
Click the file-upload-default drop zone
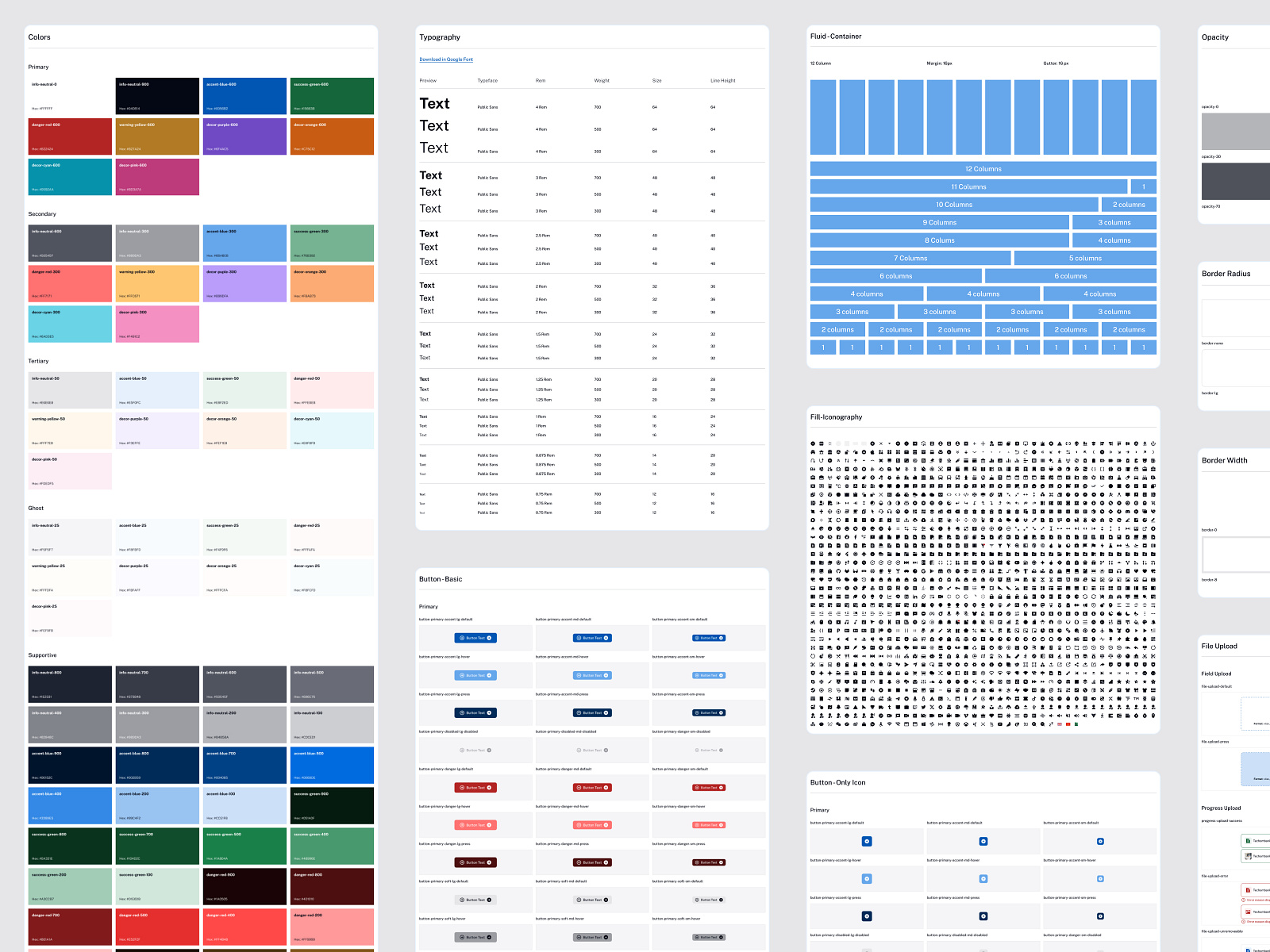click(1257, 714)
